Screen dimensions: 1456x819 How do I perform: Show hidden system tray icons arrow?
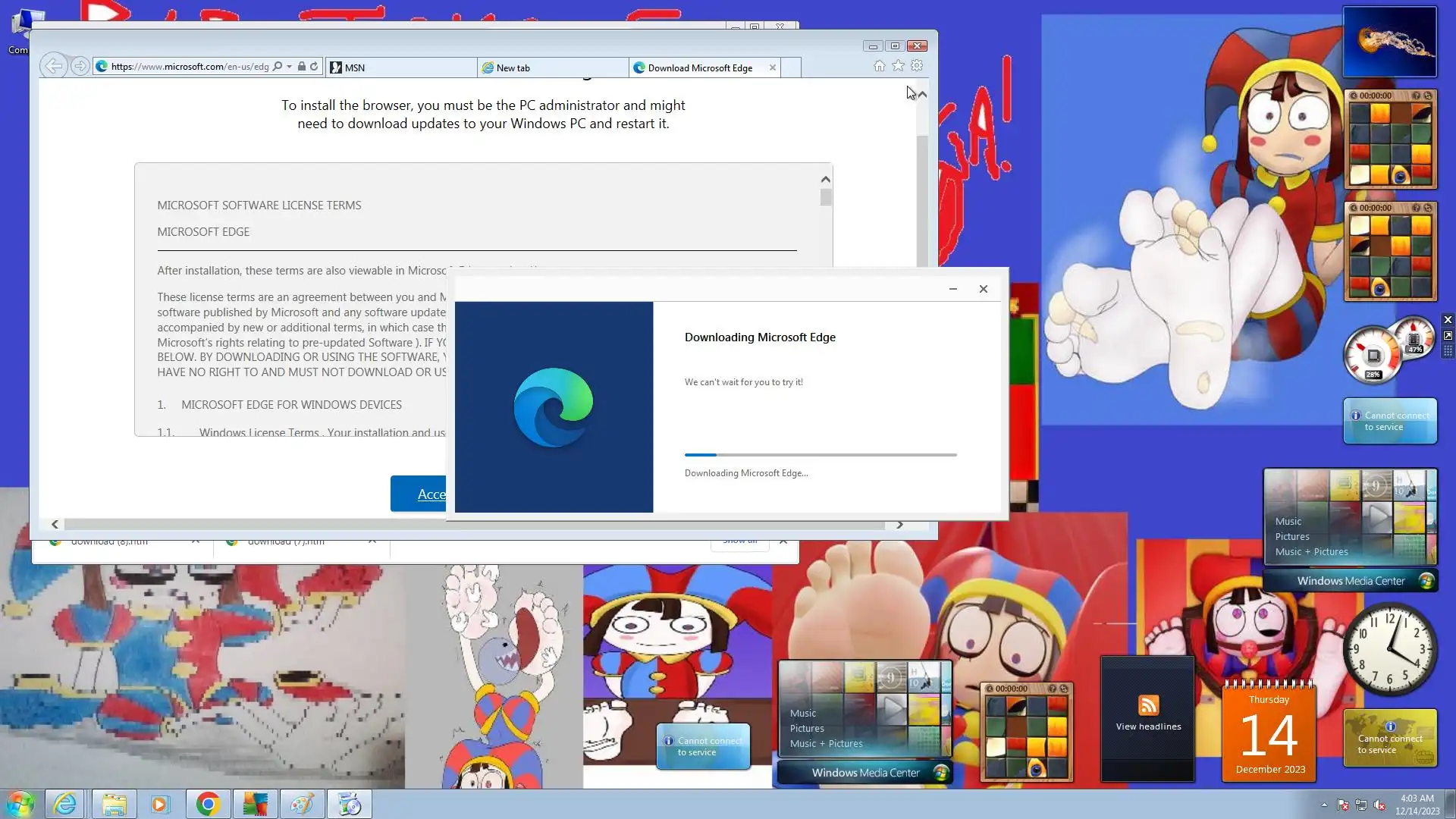[x=1324, y=805]
